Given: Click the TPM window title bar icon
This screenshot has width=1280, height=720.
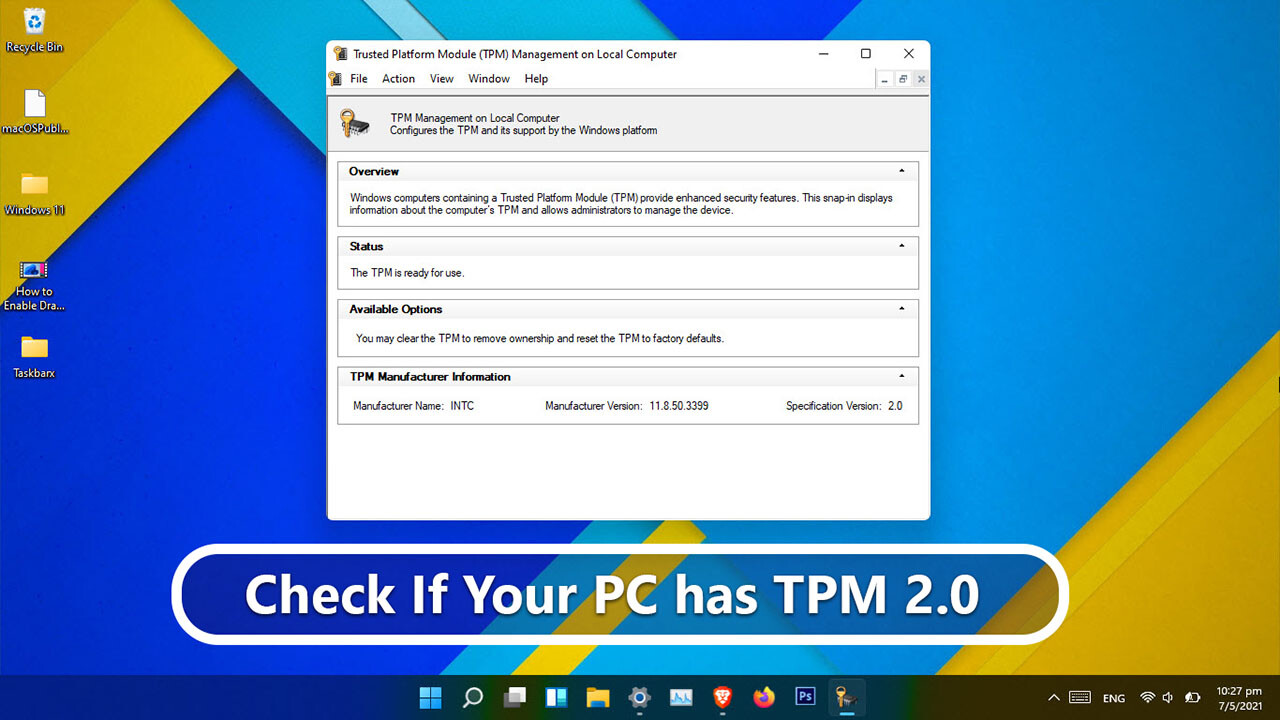Looking at the screenshot, I should tap(341, 54).
